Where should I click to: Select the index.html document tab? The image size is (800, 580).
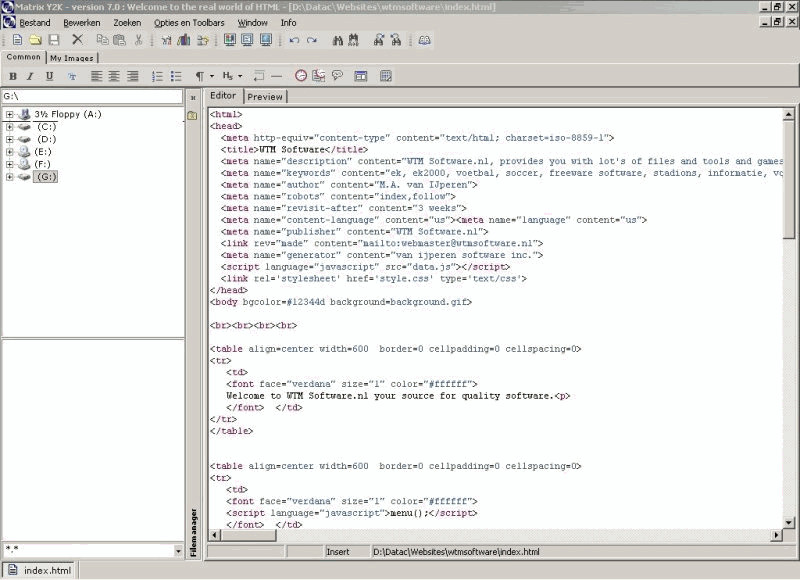coord(40,570)
